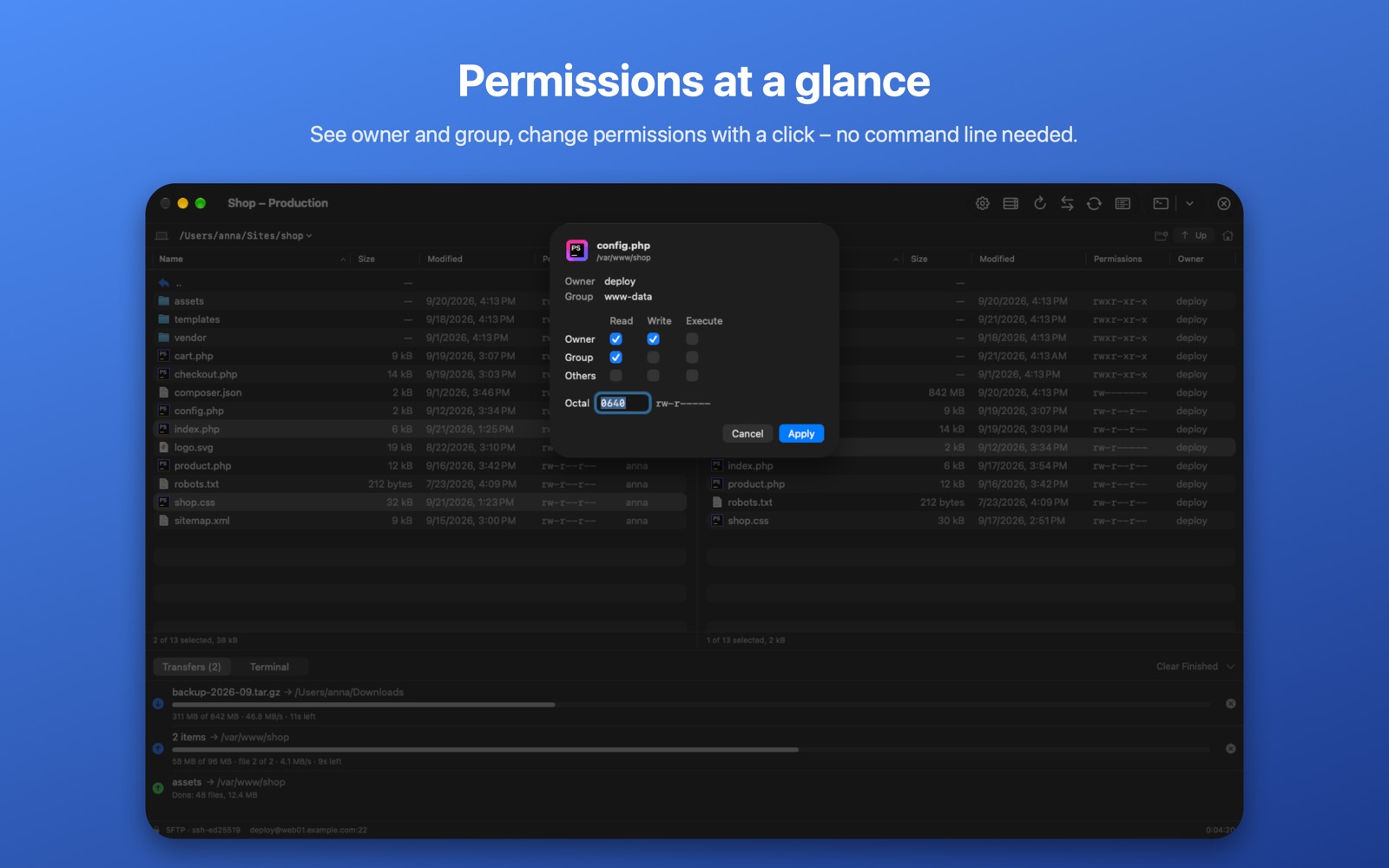Enable Others Read permission
Screen dimensions: 1389x868
click(x=616, y=376)
